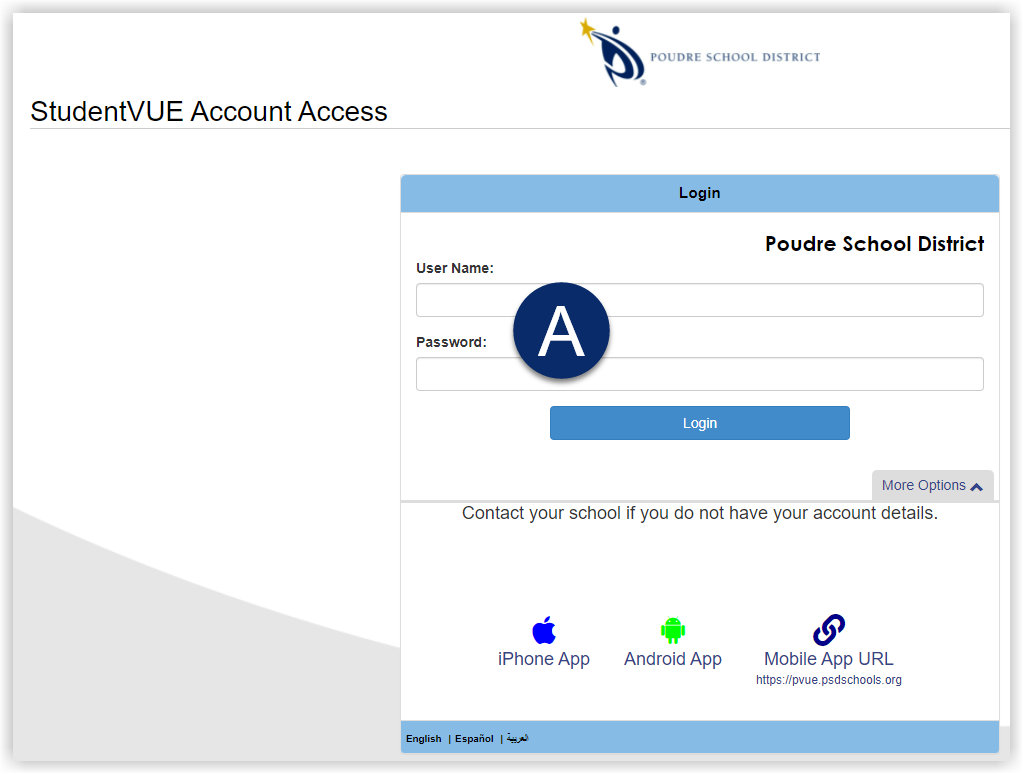Screen dimensions: 1023x774
Task: Open the iPhone App link
Action: pos(543,659)
